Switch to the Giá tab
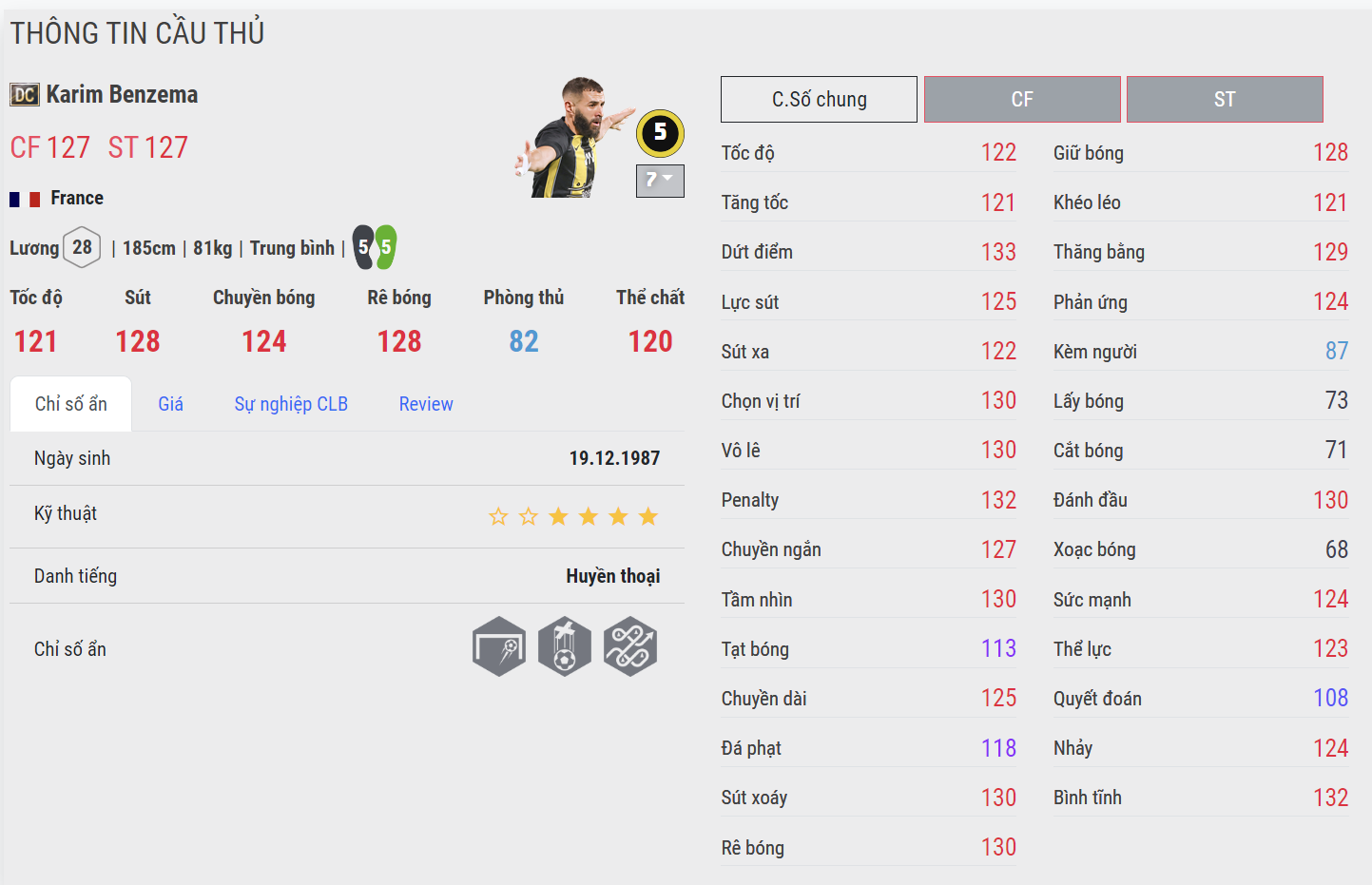Image resolution: width=1372 pixels, height=885 pixels. point(170,404)
